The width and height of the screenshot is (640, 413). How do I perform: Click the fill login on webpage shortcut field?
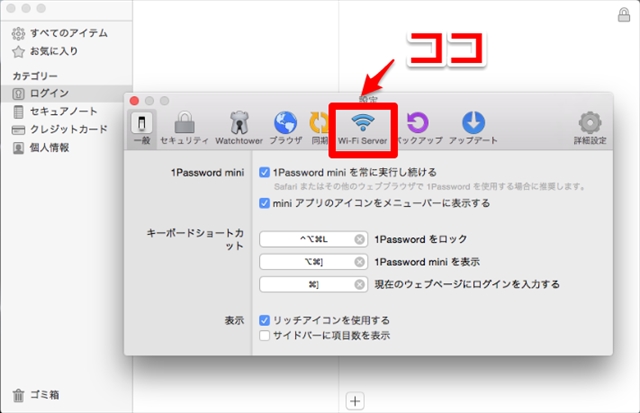[313, 284]
